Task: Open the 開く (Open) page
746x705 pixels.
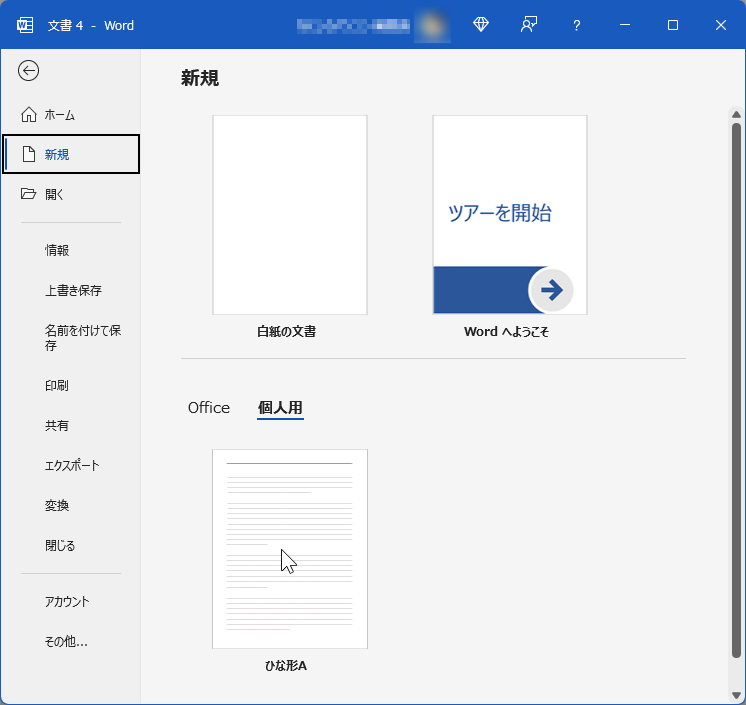Action: (71, 194)
